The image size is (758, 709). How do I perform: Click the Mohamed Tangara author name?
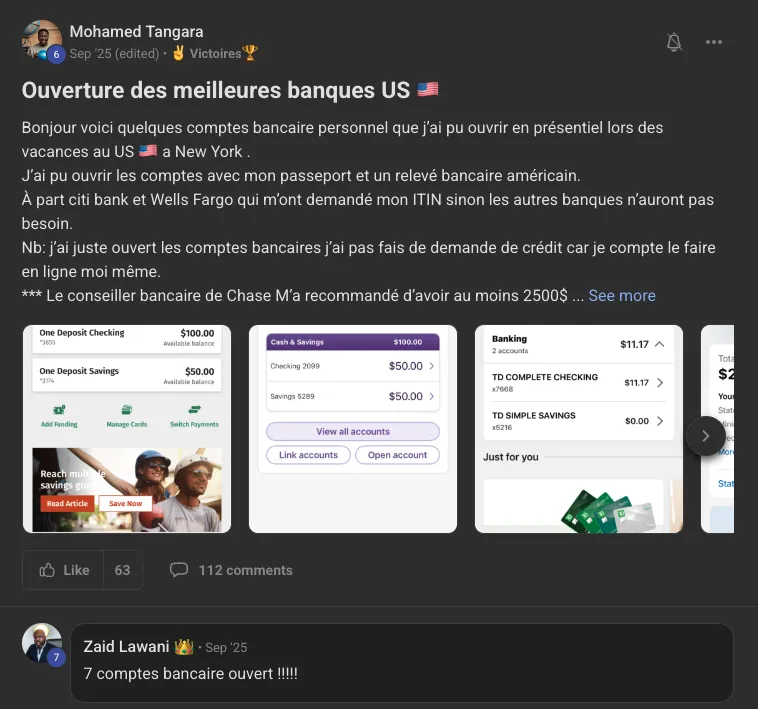[136, 31]
